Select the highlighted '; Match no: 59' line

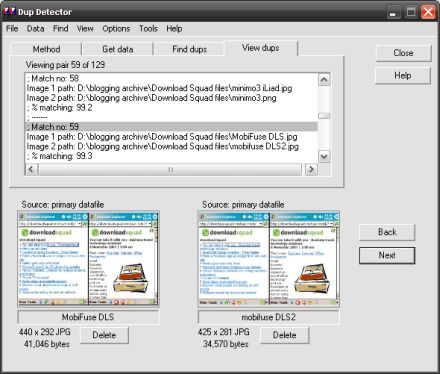tap(172, 127)
